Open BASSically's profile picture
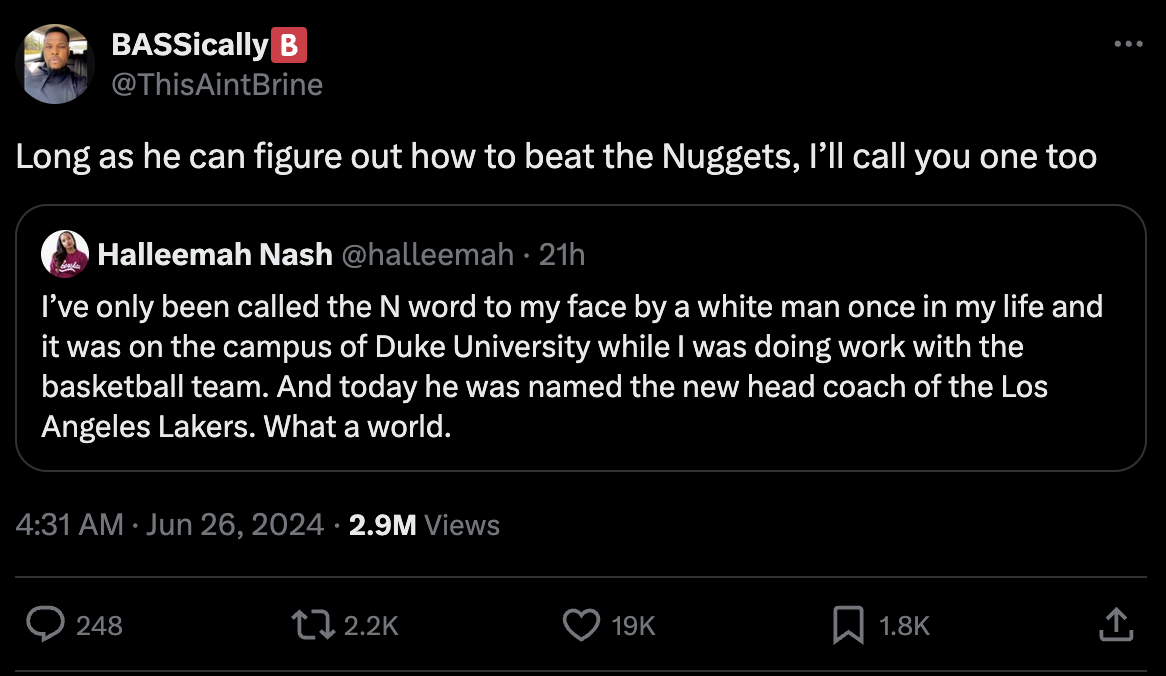The width and height of the screenshot is (1166, 676). [56, 63]
